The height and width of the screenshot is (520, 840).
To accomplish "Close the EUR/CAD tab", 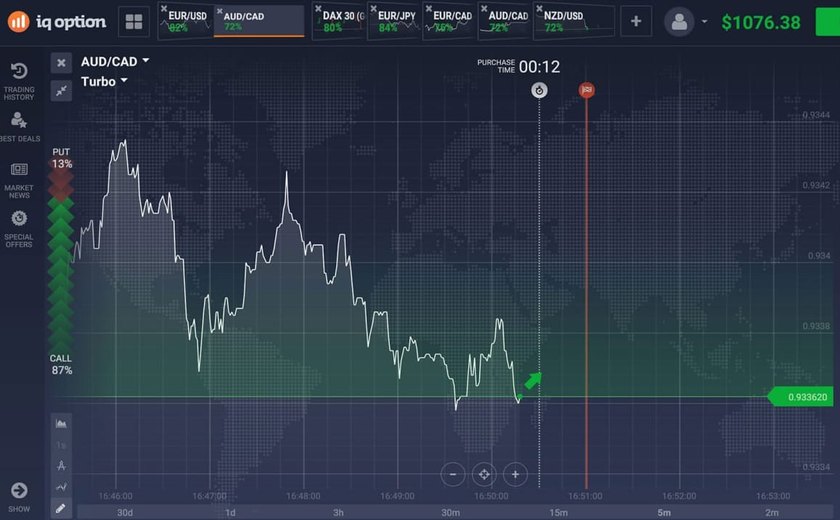I will [x=429, y=9].
